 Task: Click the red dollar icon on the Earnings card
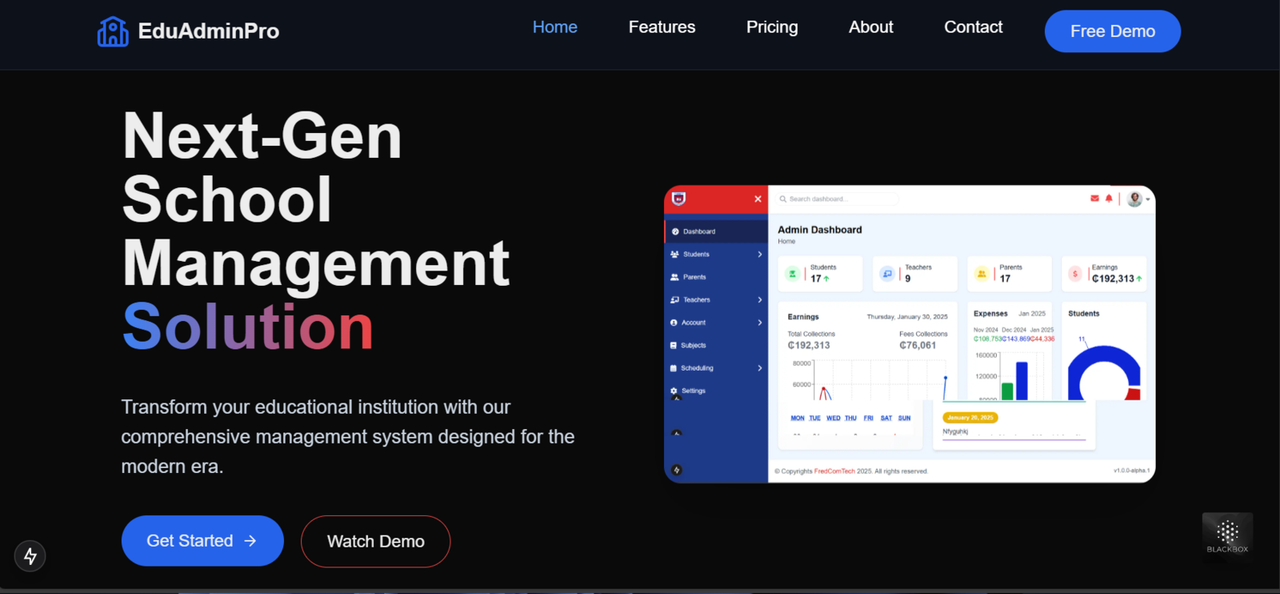point(1075,274)
